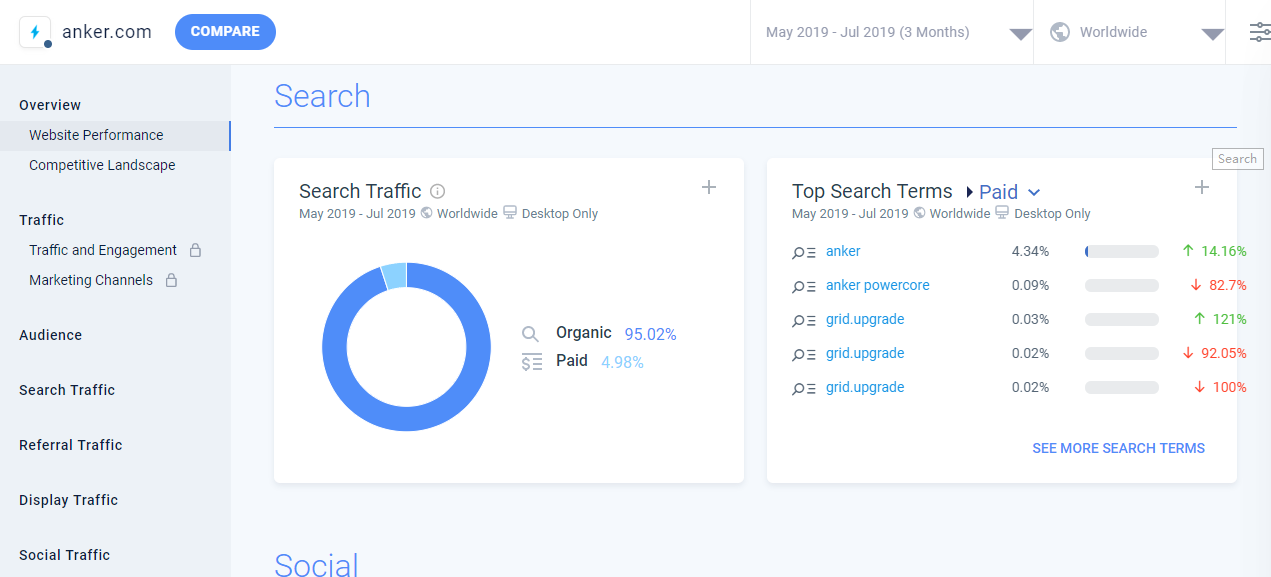Viewport: 1271px width, 577px height.
Task: Expand the Worldwide country dropdown arrow
Action: coord(1212,34)
